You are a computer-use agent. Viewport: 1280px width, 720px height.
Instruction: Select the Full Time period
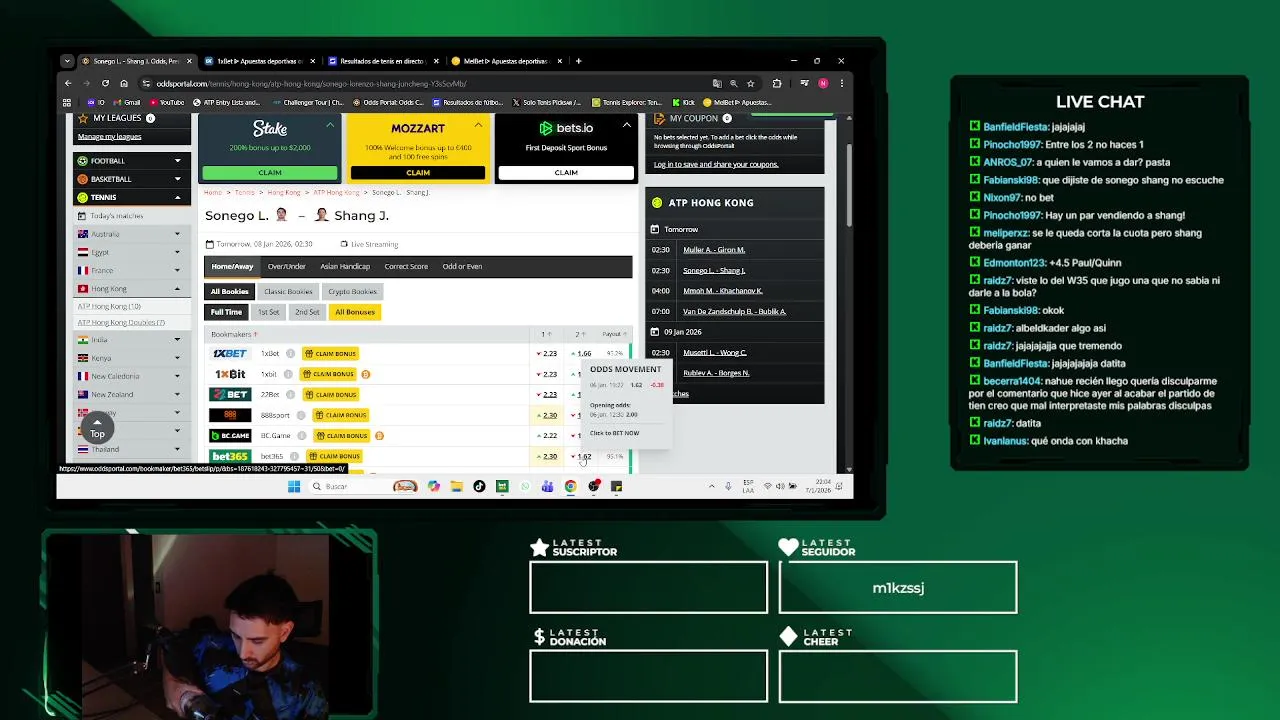pos(226,312)
